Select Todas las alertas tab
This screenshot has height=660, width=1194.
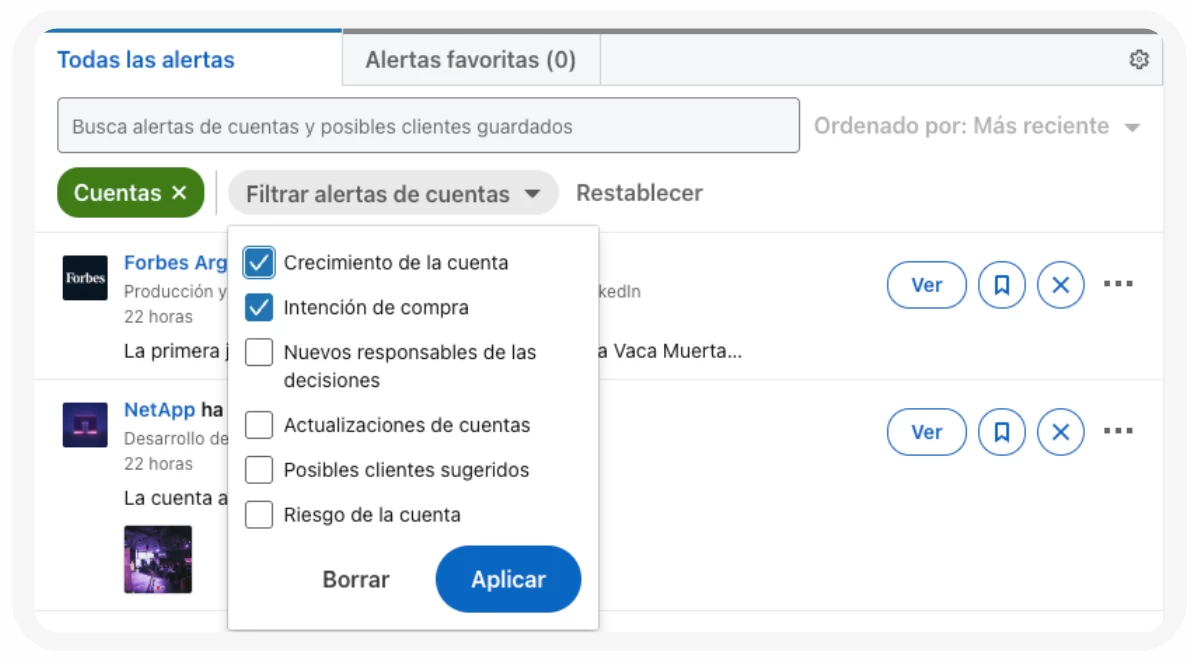pos(146,60)
